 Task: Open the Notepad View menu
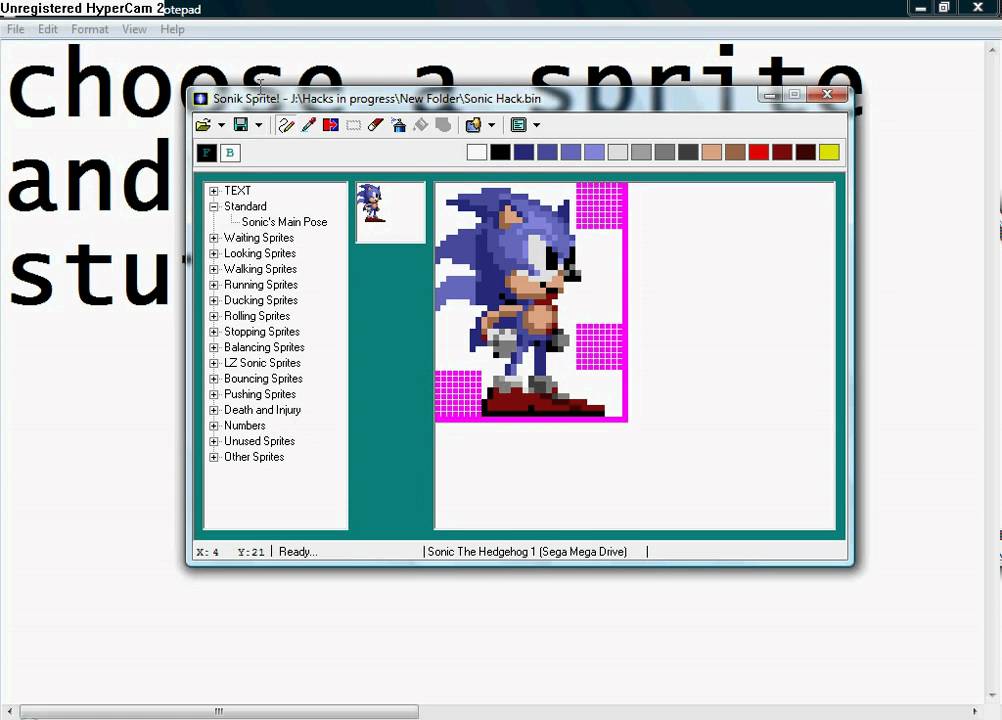[134, 29]
